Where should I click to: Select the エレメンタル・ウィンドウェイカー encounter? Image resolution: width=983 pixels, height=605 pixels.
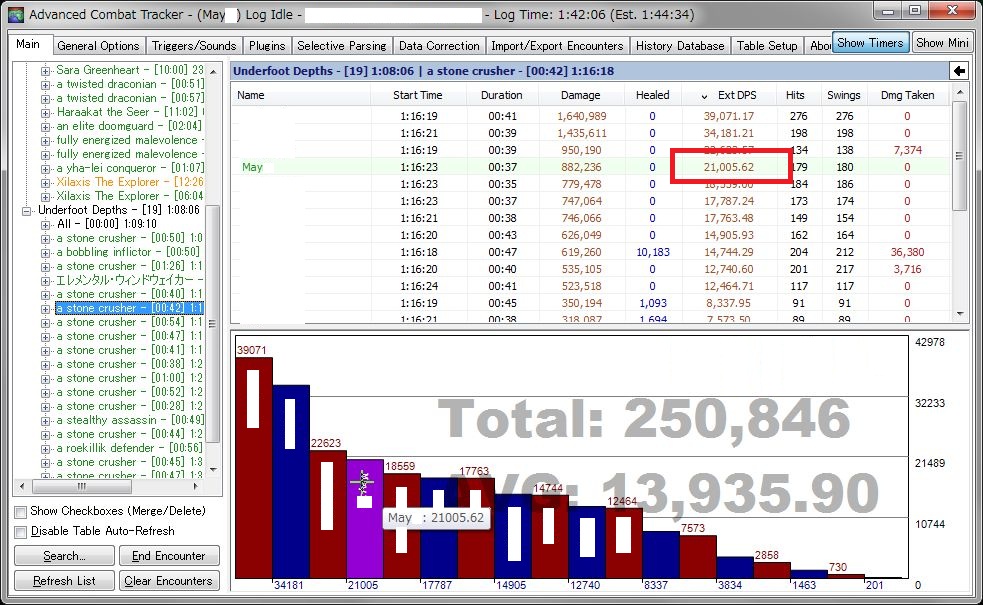click(129, 280)
